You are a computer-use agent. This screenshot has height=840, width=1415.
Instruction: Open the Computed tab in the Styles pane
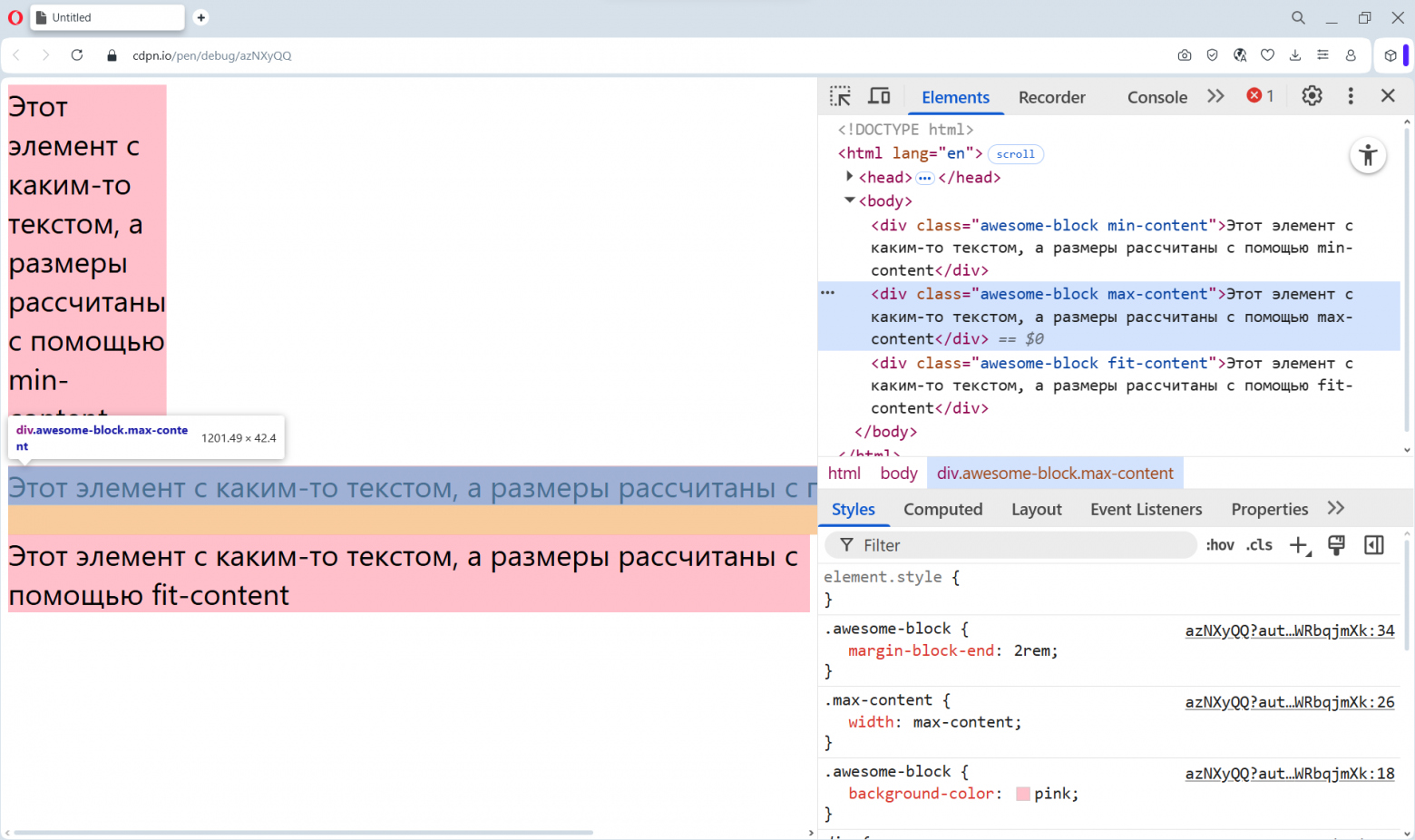point(943,509)
